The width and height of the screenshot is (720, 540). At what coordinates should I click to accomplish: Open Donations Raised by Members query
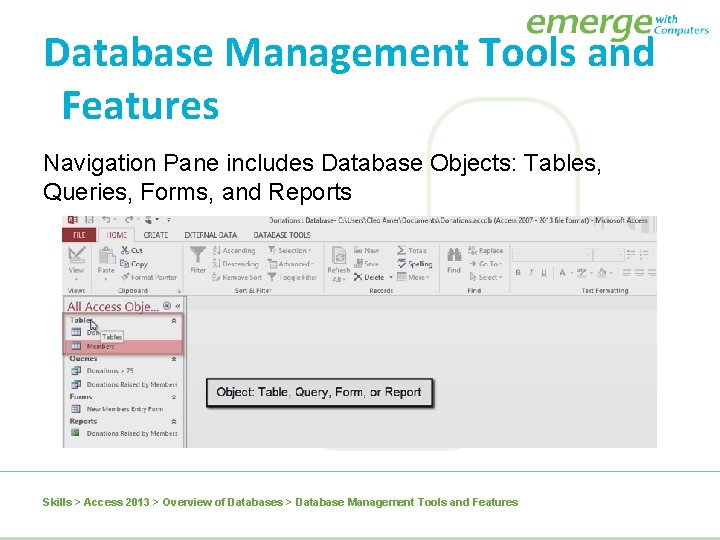coord(124,384)
